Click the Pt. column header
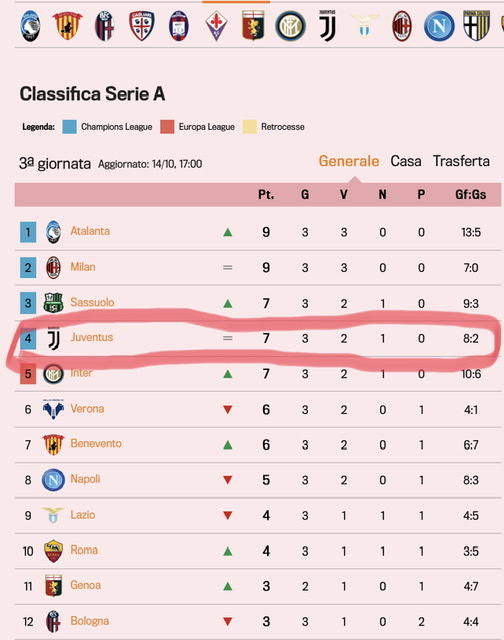The width and height of the screenshot is (504, 640). 266,194
